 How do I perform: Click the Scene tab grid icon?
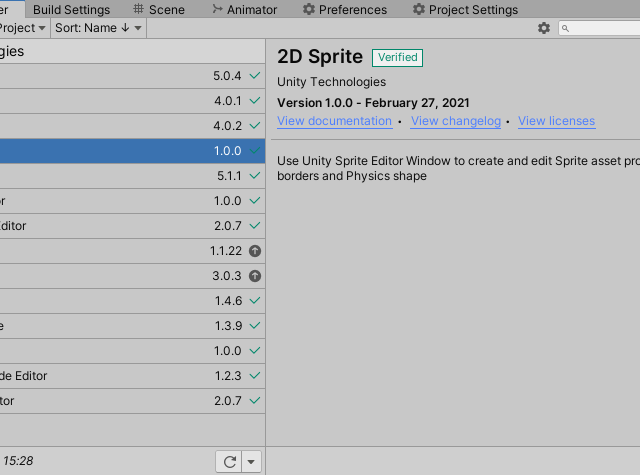click(138, 9)
